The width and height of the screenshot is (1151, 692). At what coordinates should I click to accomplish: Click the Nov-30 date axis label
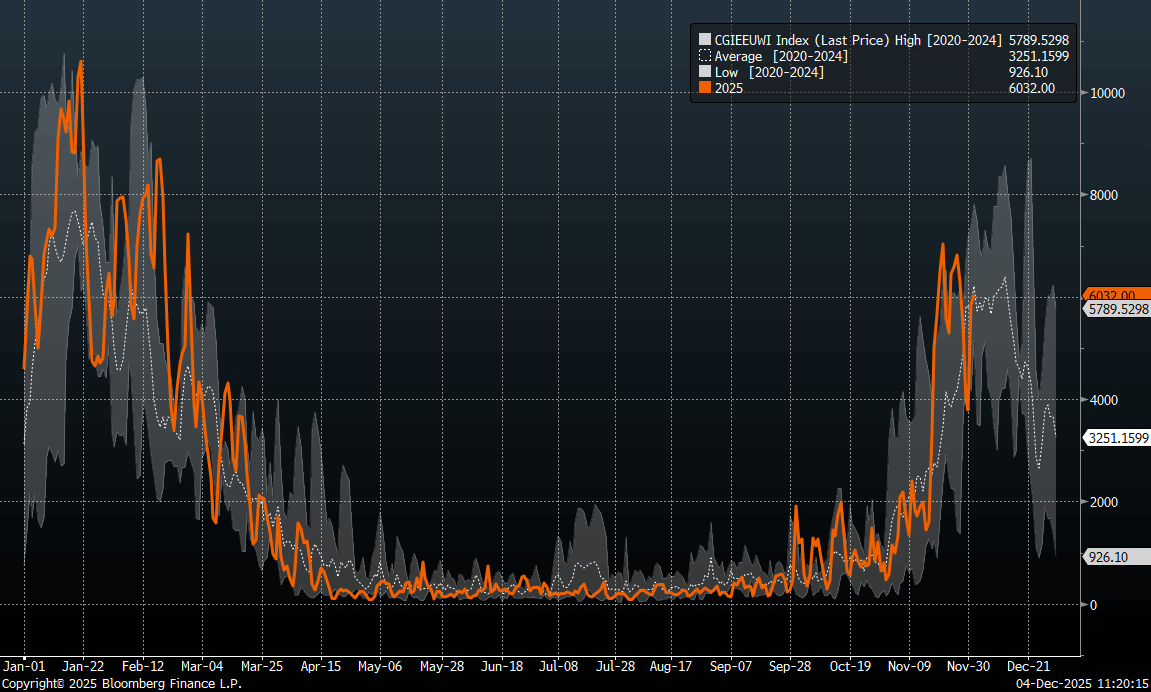[x=968, y=665]
